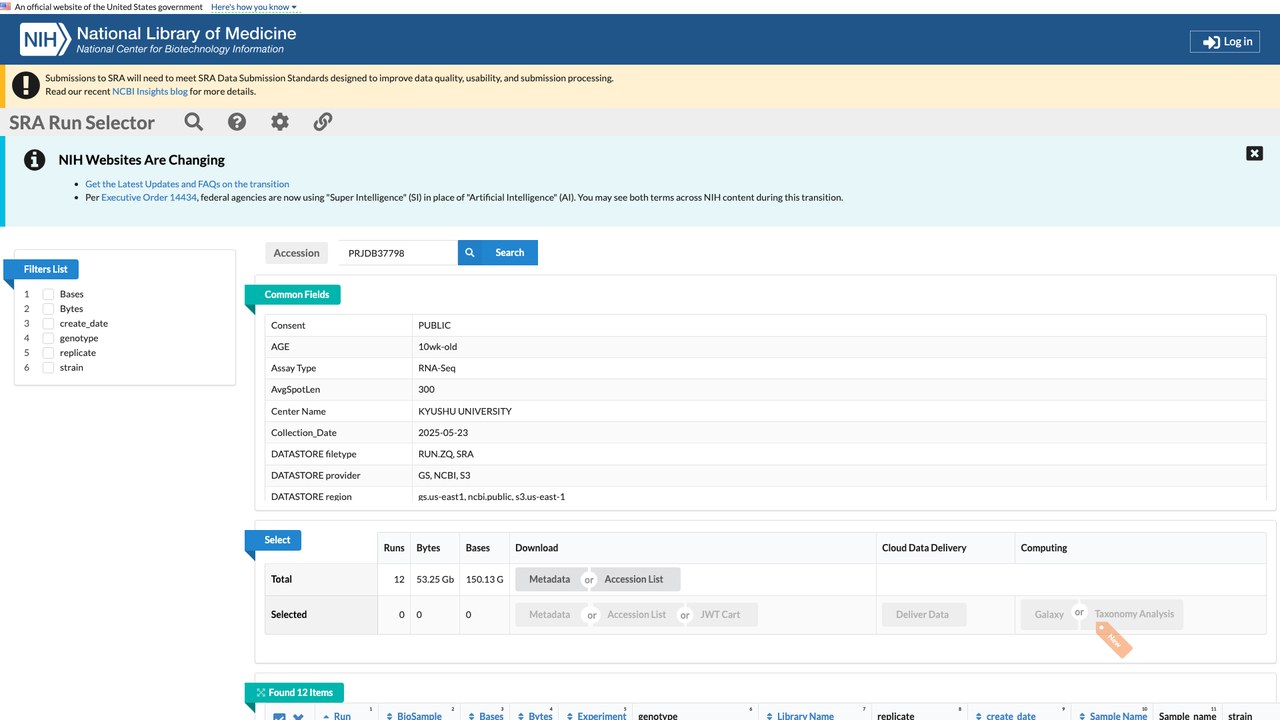Click the permalink chain icon
The width and height of the screenshot is (1280, 720).
tap(323, 122)
